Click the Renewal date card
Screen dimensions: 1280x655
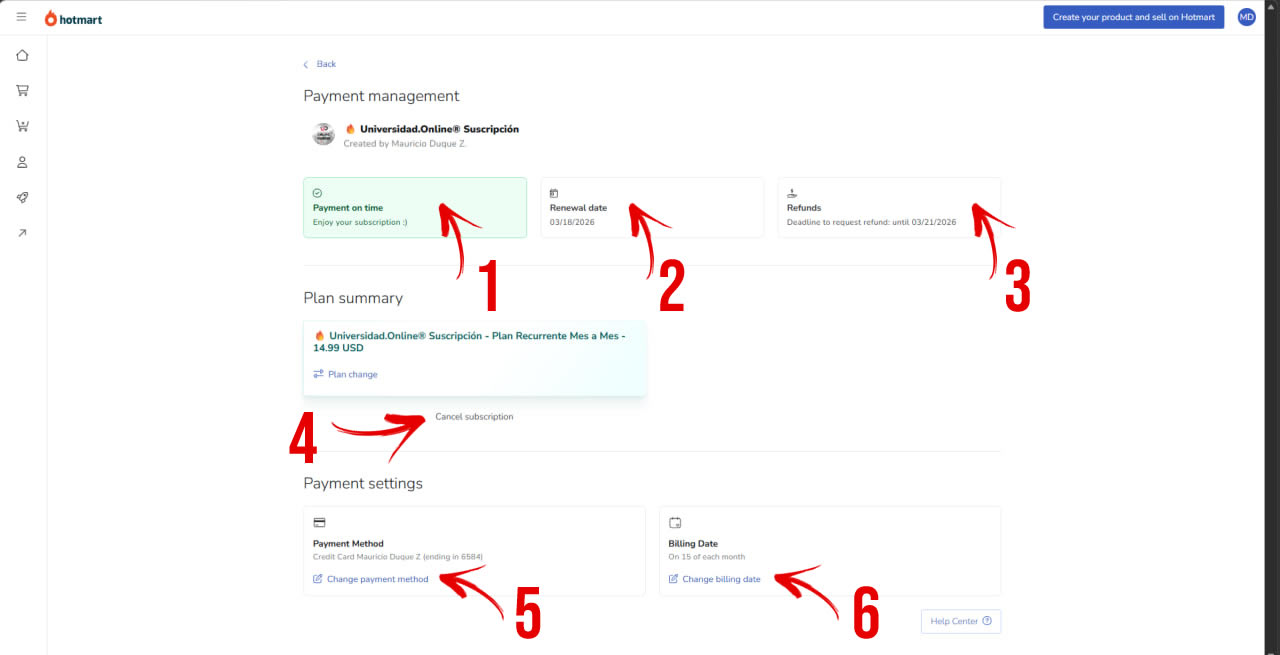pyautogui.click(x=651, y=207)
